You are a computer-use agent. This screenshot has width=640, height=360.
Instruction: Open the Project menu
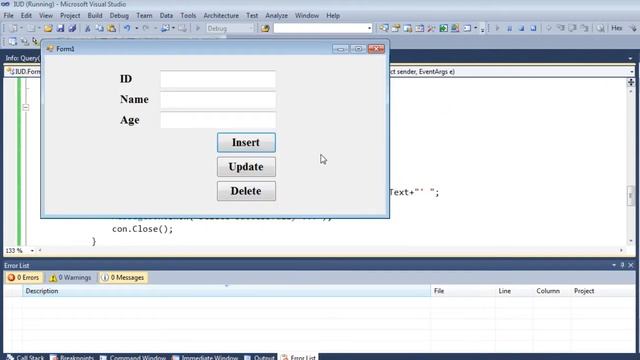tap(70, 16)
